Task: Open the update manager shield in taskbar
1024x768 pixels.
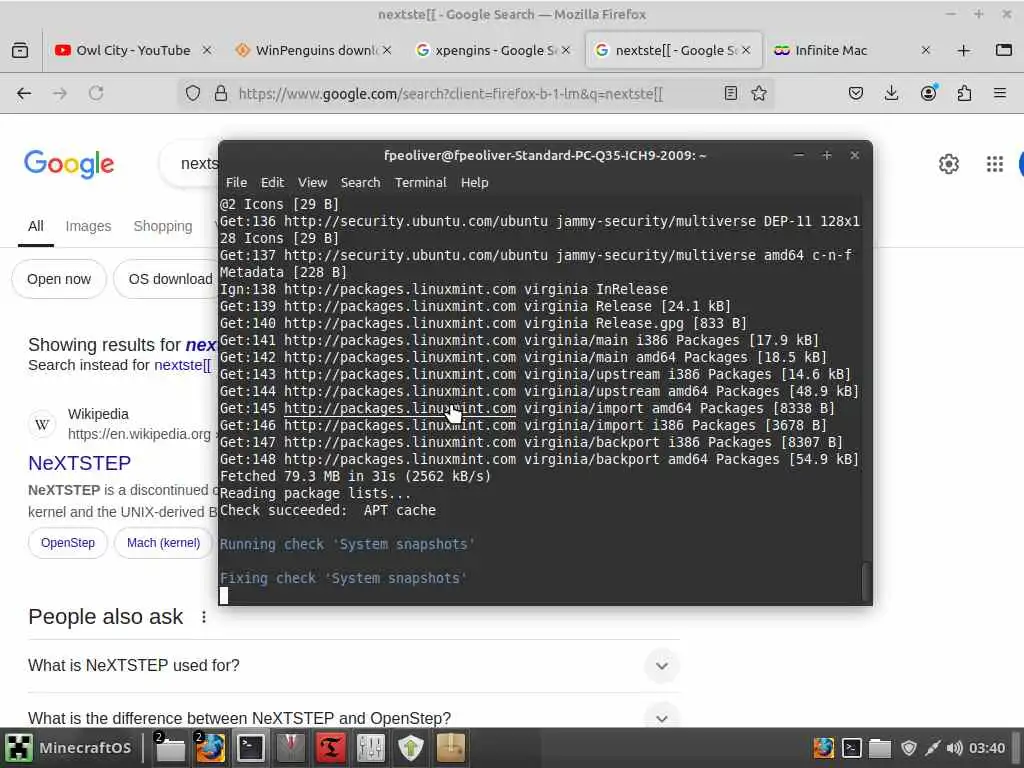Action: tap(411, 748)
